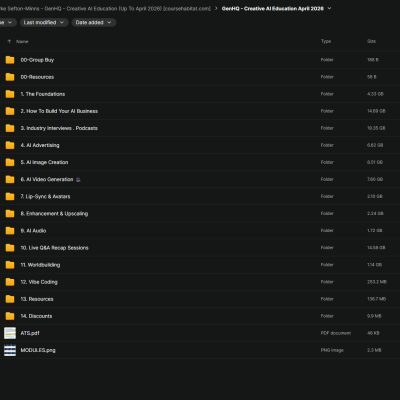The width and height of the screenshot is (400, 400).
Task: Select the 11. Worldbuilding name
Action: [40, 265]
